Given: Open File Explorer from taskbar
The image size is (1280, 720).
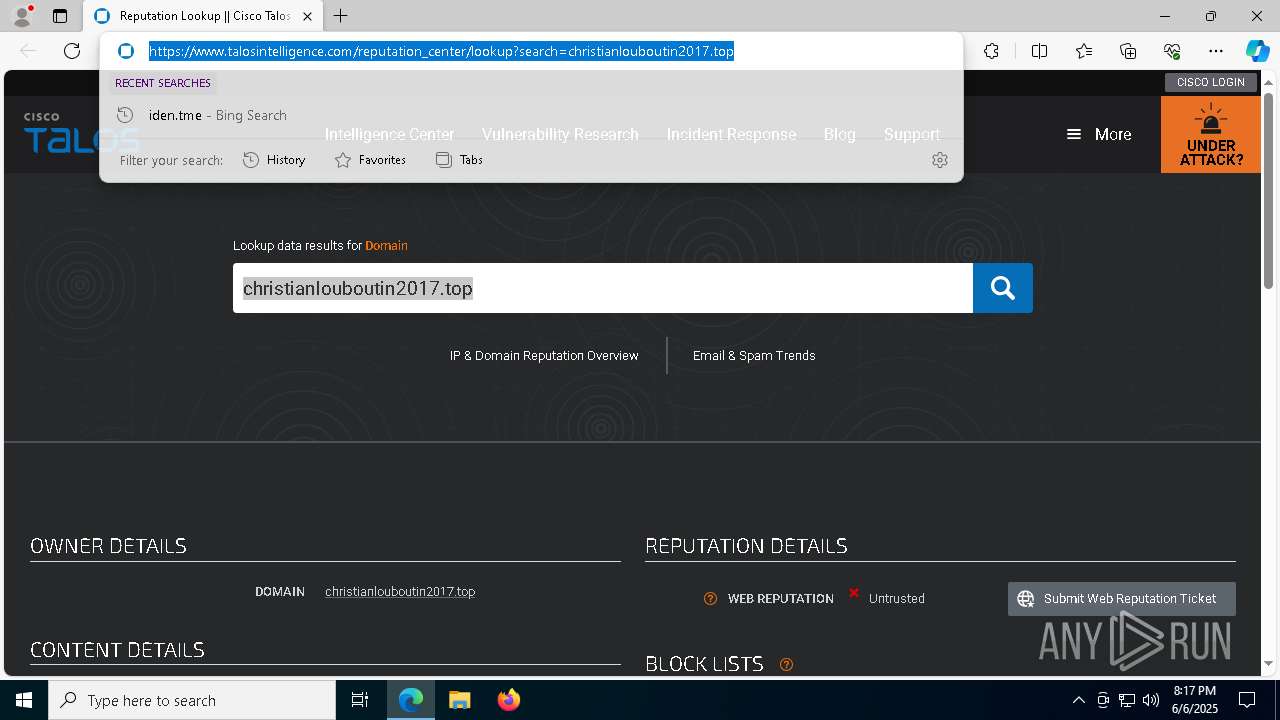Looking at the screenshot, I should click(x=459, y=700).
